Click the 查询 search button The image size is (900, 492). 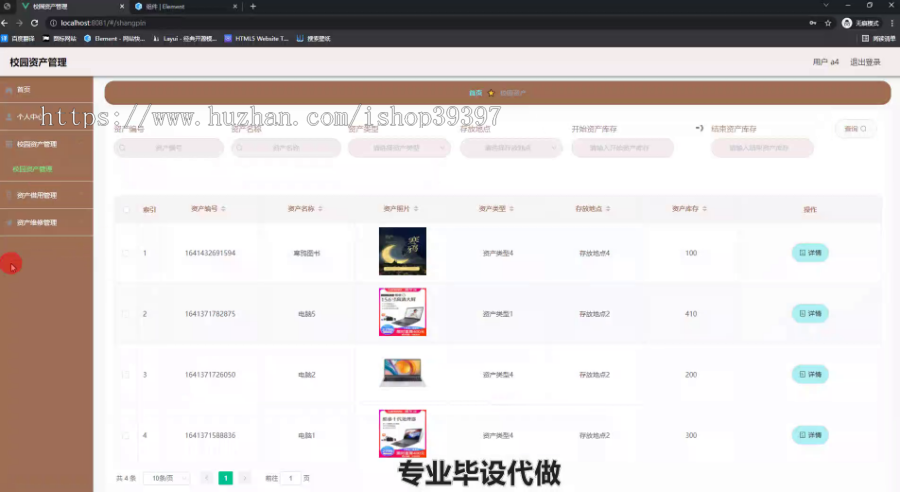pos(855,129)
